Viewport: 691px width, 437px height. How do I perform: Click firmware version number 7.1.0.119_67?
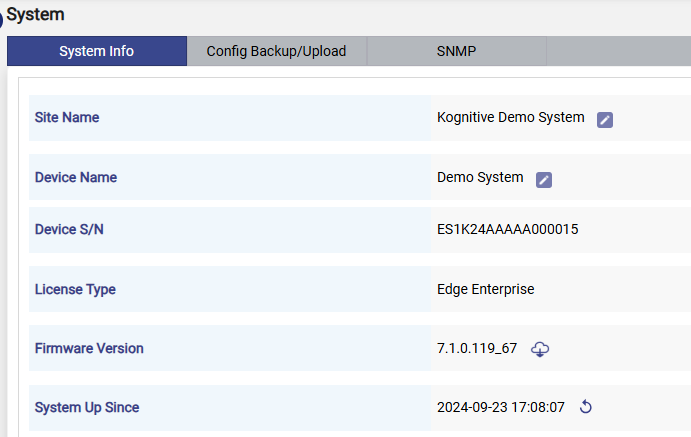click(x=477, y=349)
